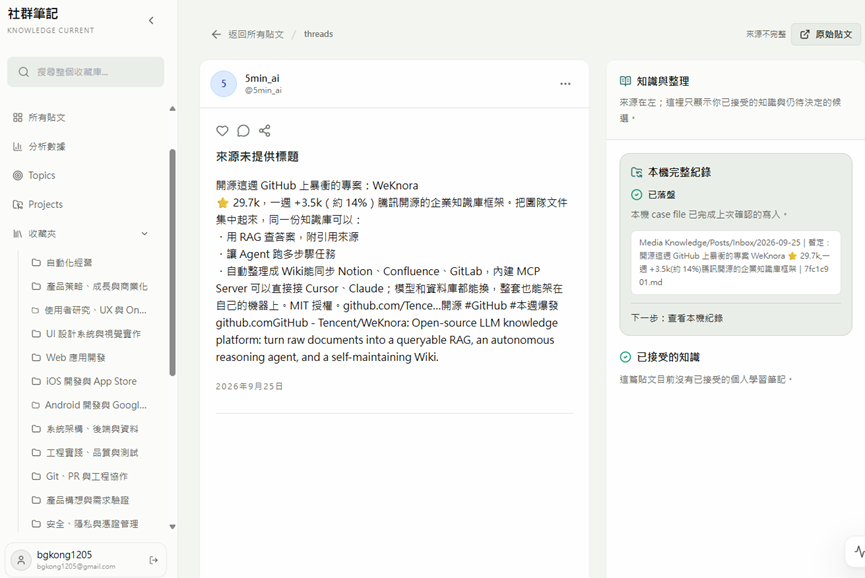The width and height of the screenshot is (865, 578).
Task: Collapse the 收藏夾 folder list
Action: tap(145, 234)
